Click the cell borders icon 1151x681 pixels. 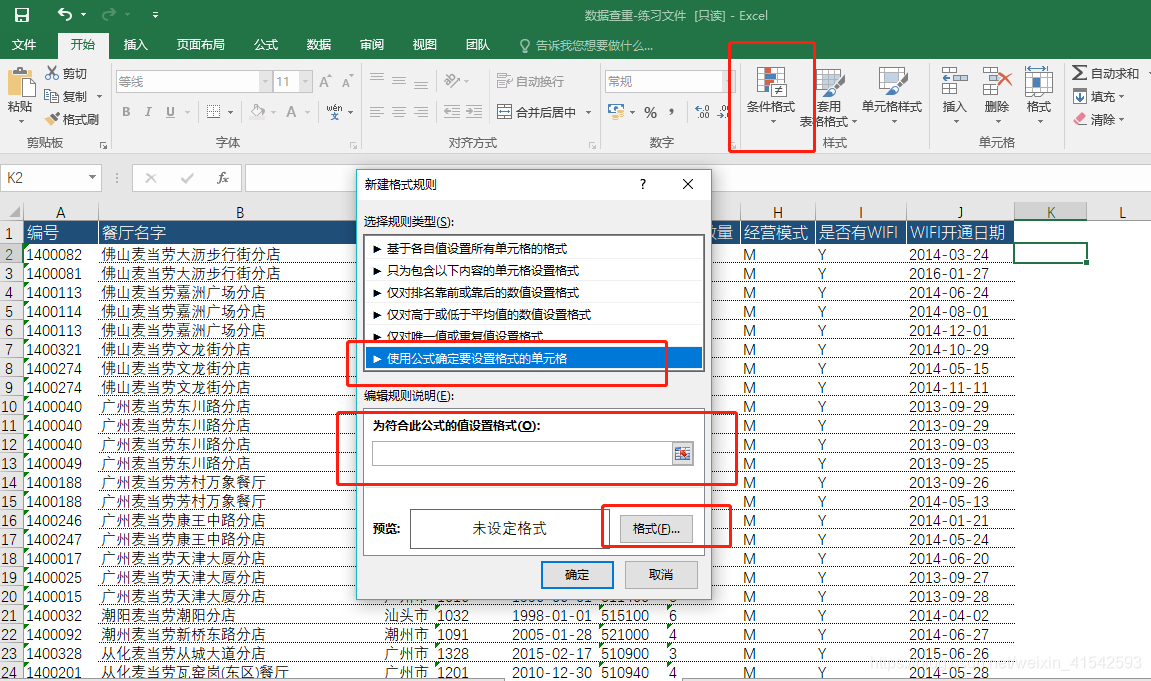pyautogui.click(x=214, y=112)
